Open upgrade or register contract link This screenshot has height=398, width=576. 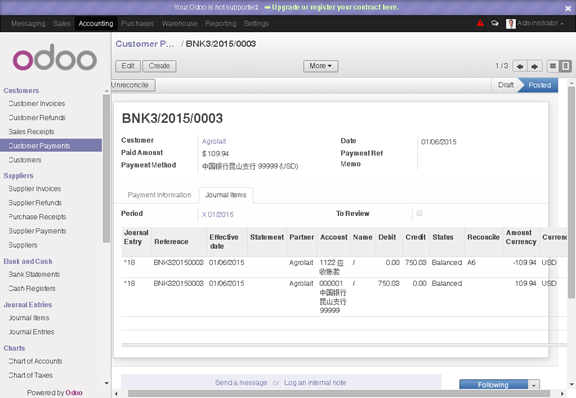pos(332,7)
